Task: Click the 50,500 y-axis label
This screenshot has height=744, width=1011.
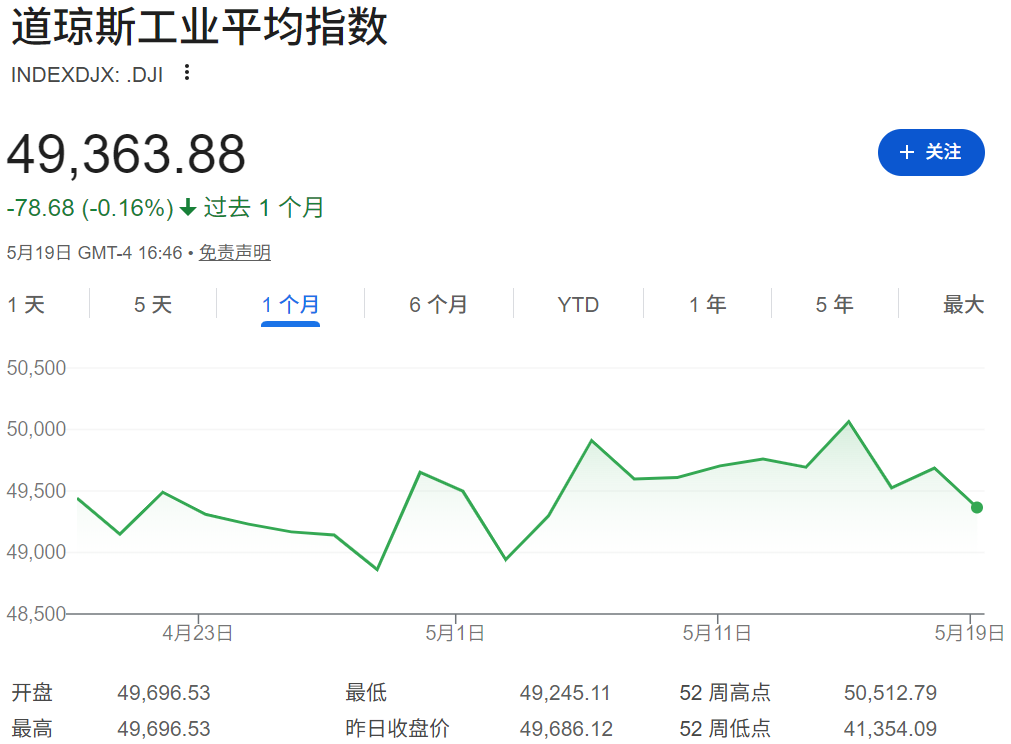Action: (36, 368)
